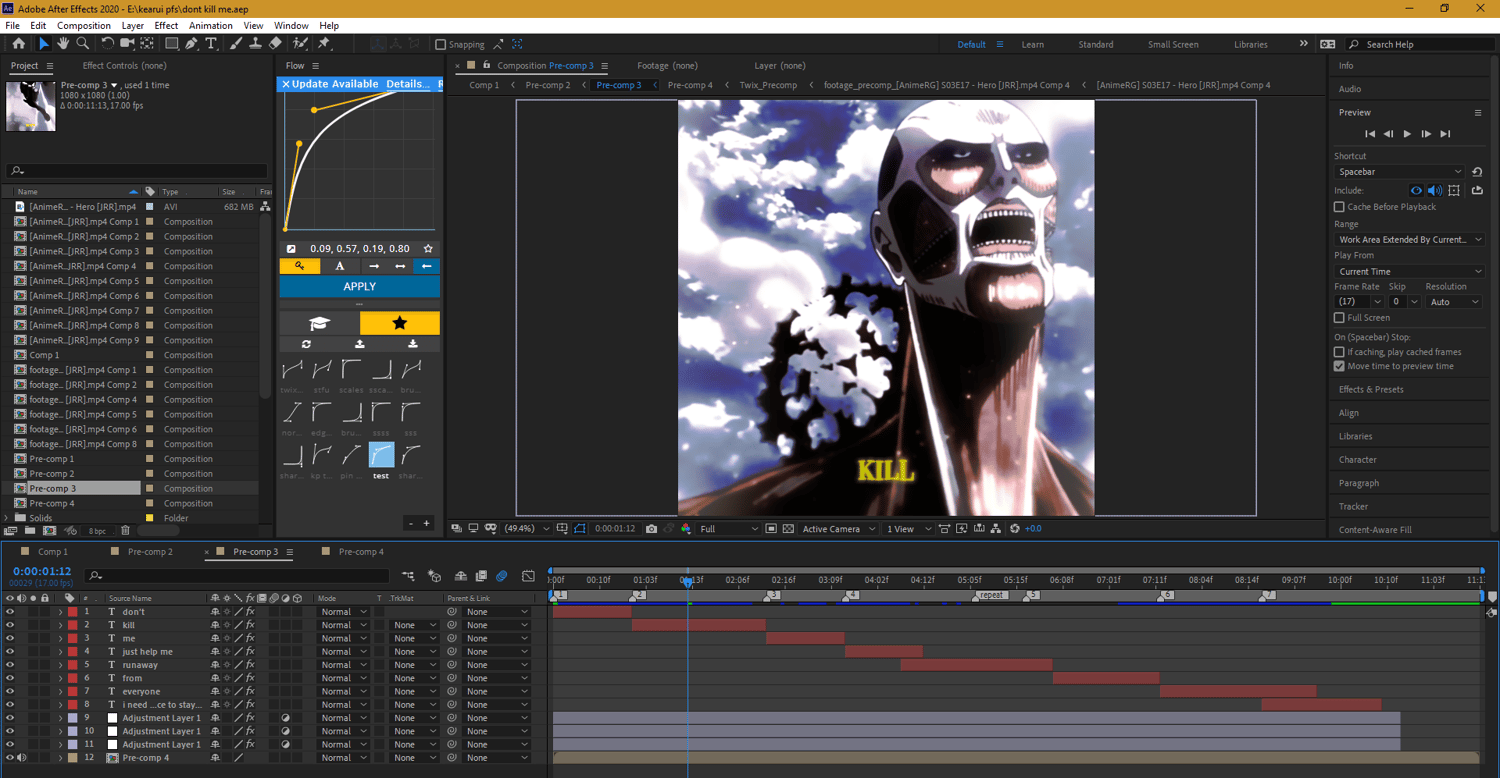
Task: Open the Effect menu
Action: coord(166,25)
